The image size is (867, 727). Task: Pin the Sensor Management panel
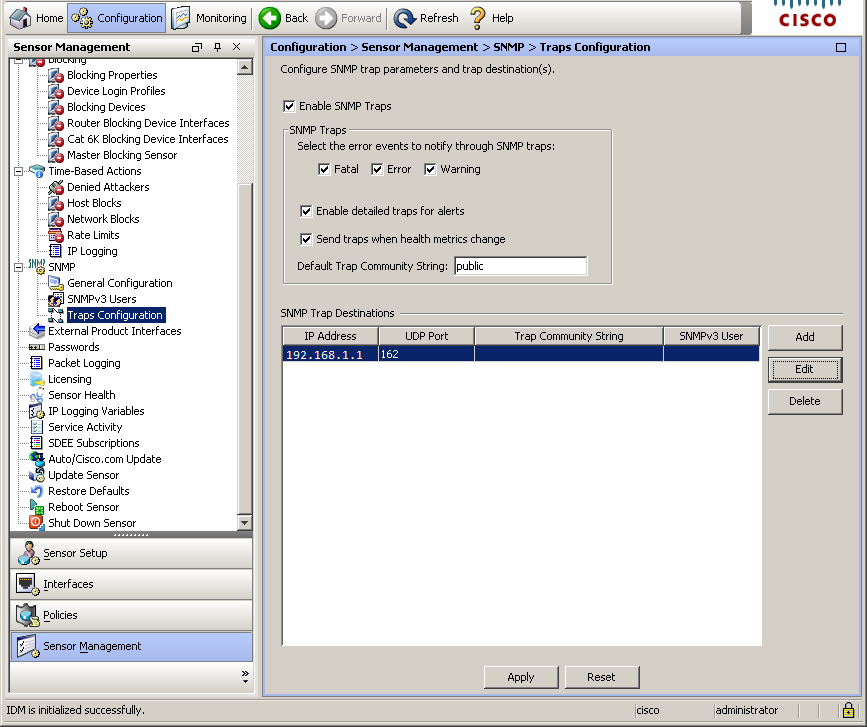tap(217, 47)
